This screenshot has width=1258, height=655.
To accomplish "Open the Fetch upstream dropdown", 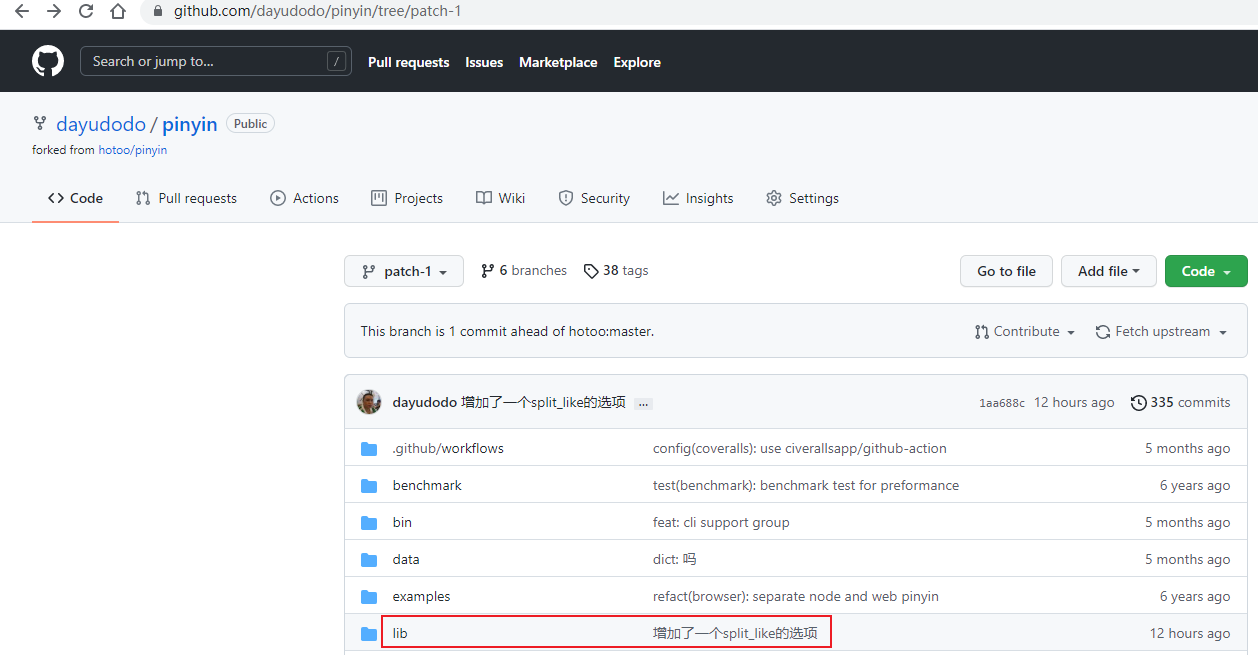I will 1161,332.
